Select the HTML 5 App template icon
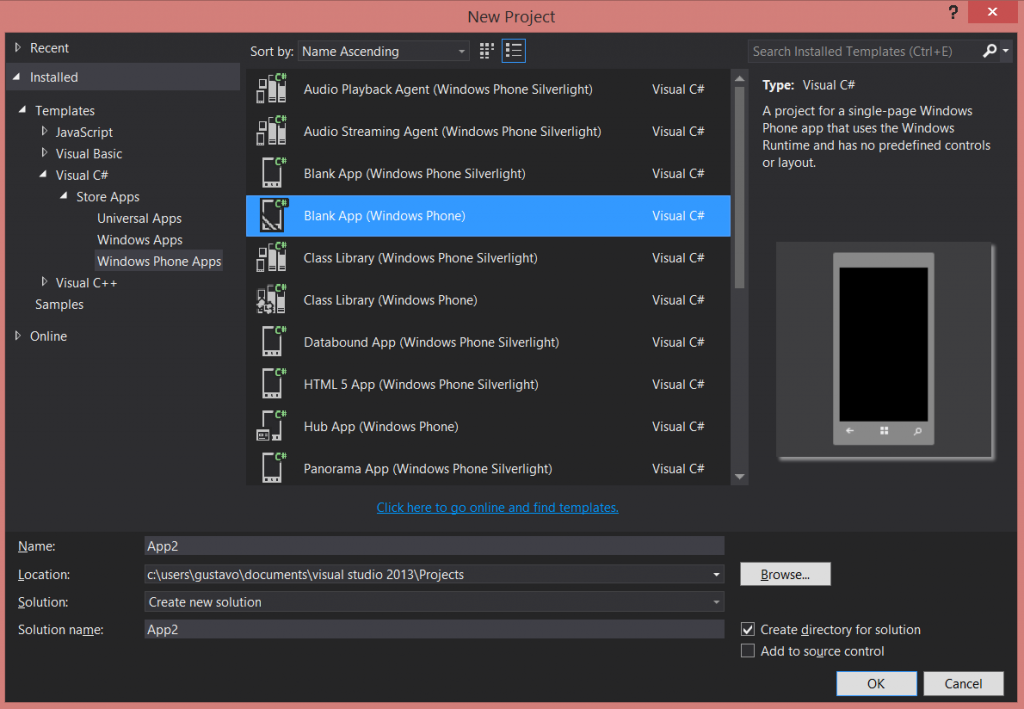This screenshot has height=709, width=1024. (x=272, y=384)
